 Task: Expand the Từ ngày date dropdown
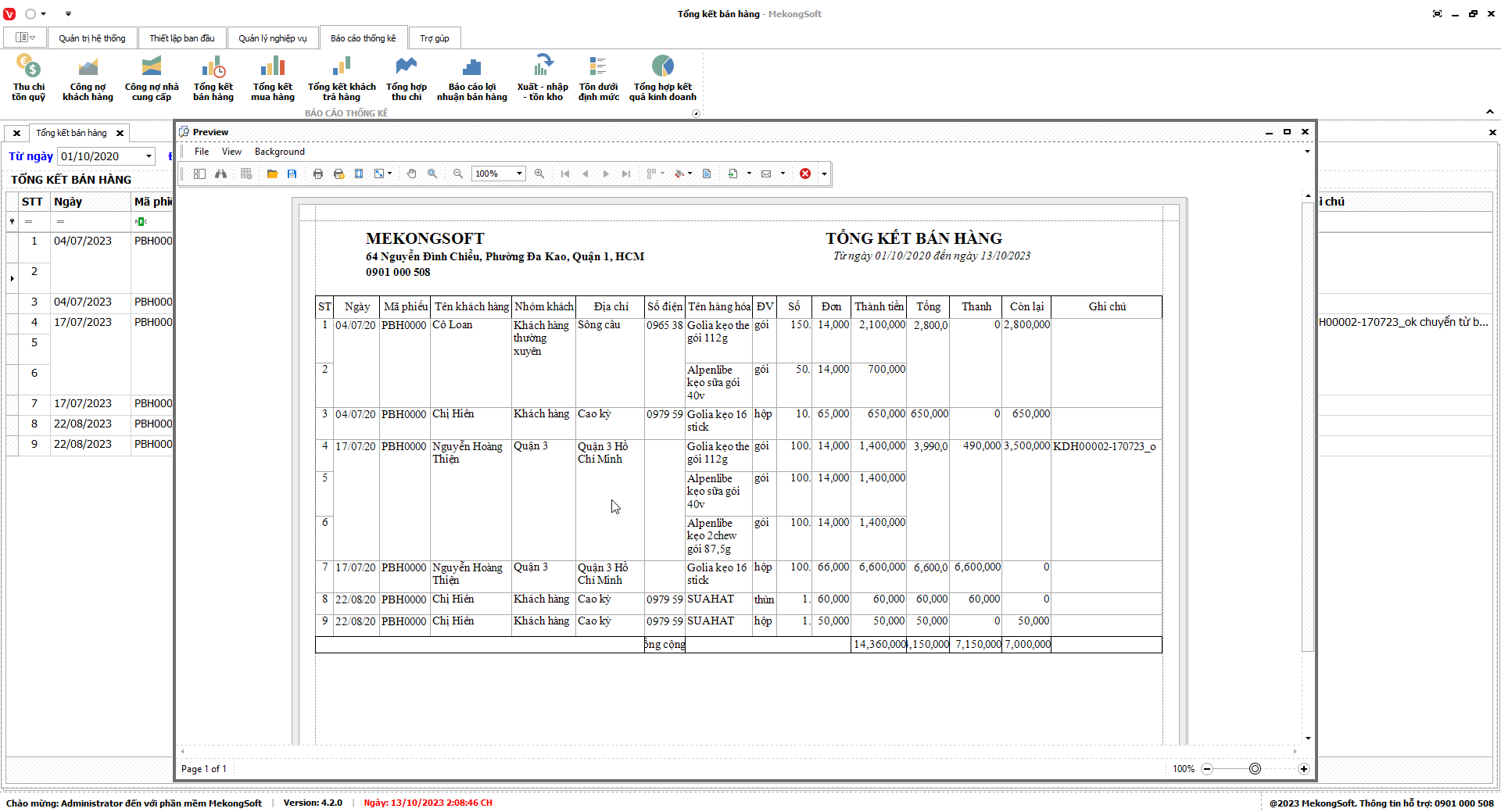149,156
